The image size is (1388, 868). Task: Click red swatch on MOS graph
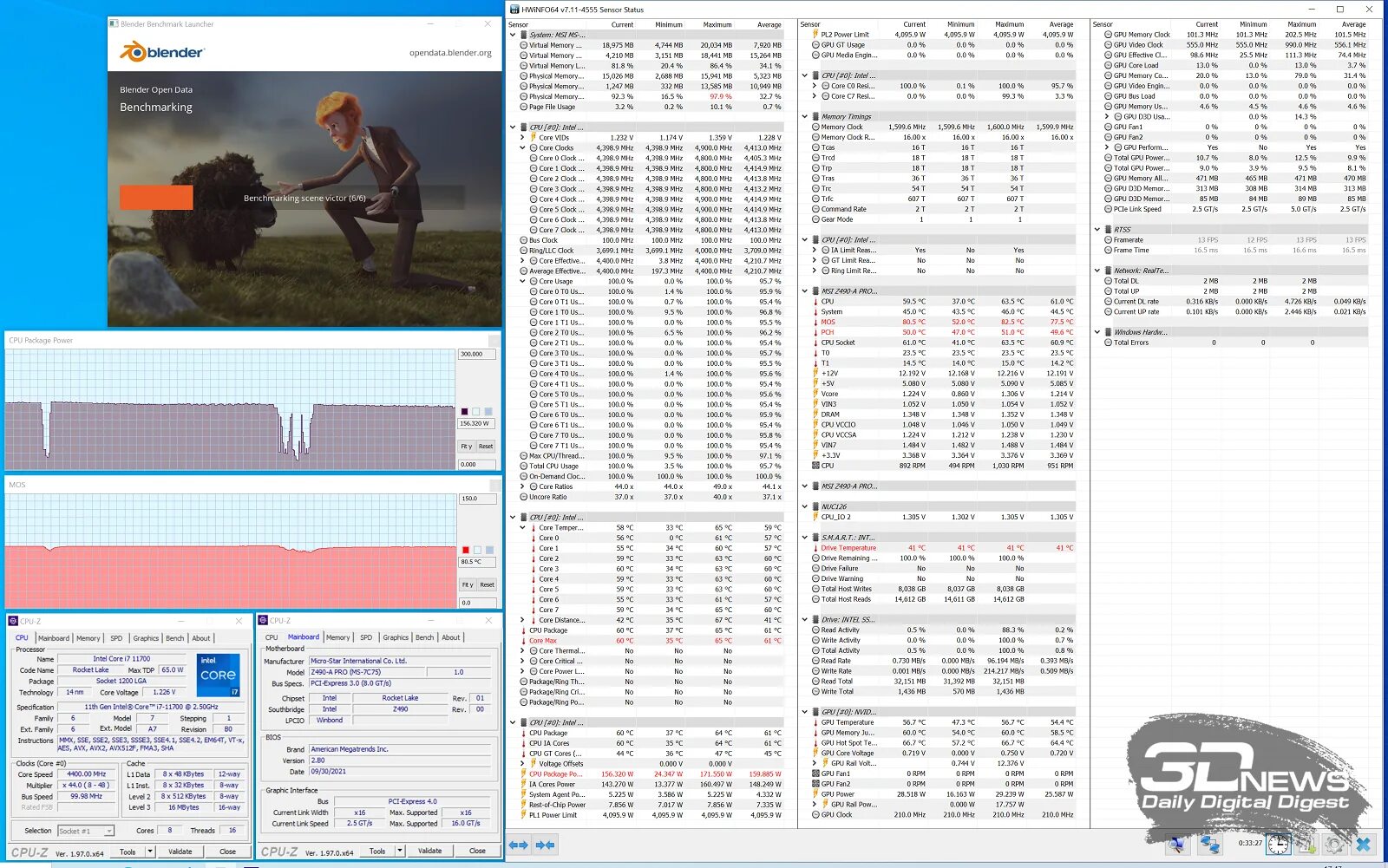pos(466,550)
